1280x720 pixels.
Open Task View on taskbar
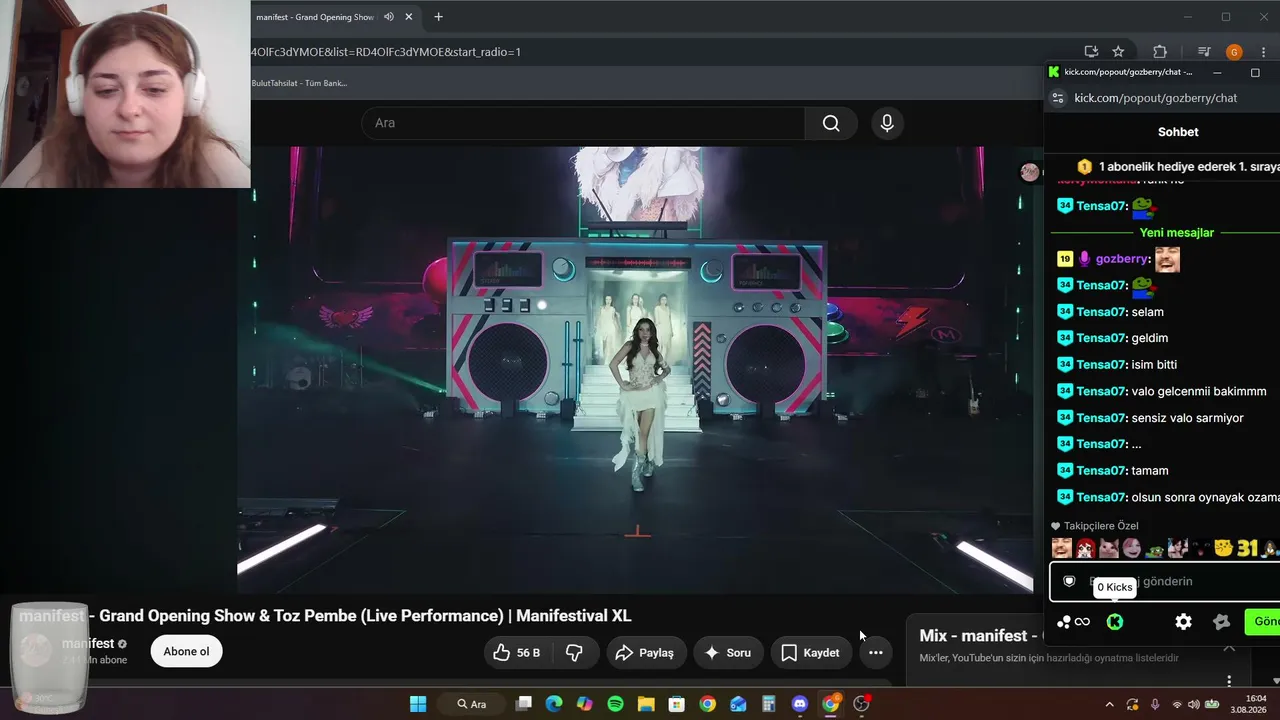pos(523,704)
